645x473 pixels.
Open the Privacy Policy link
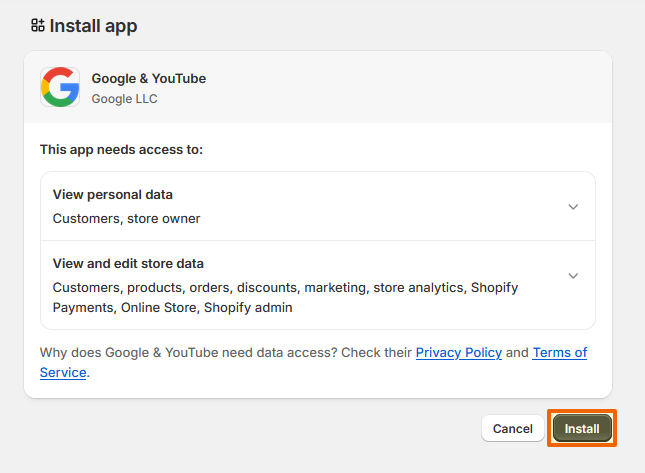click(458, 353)
